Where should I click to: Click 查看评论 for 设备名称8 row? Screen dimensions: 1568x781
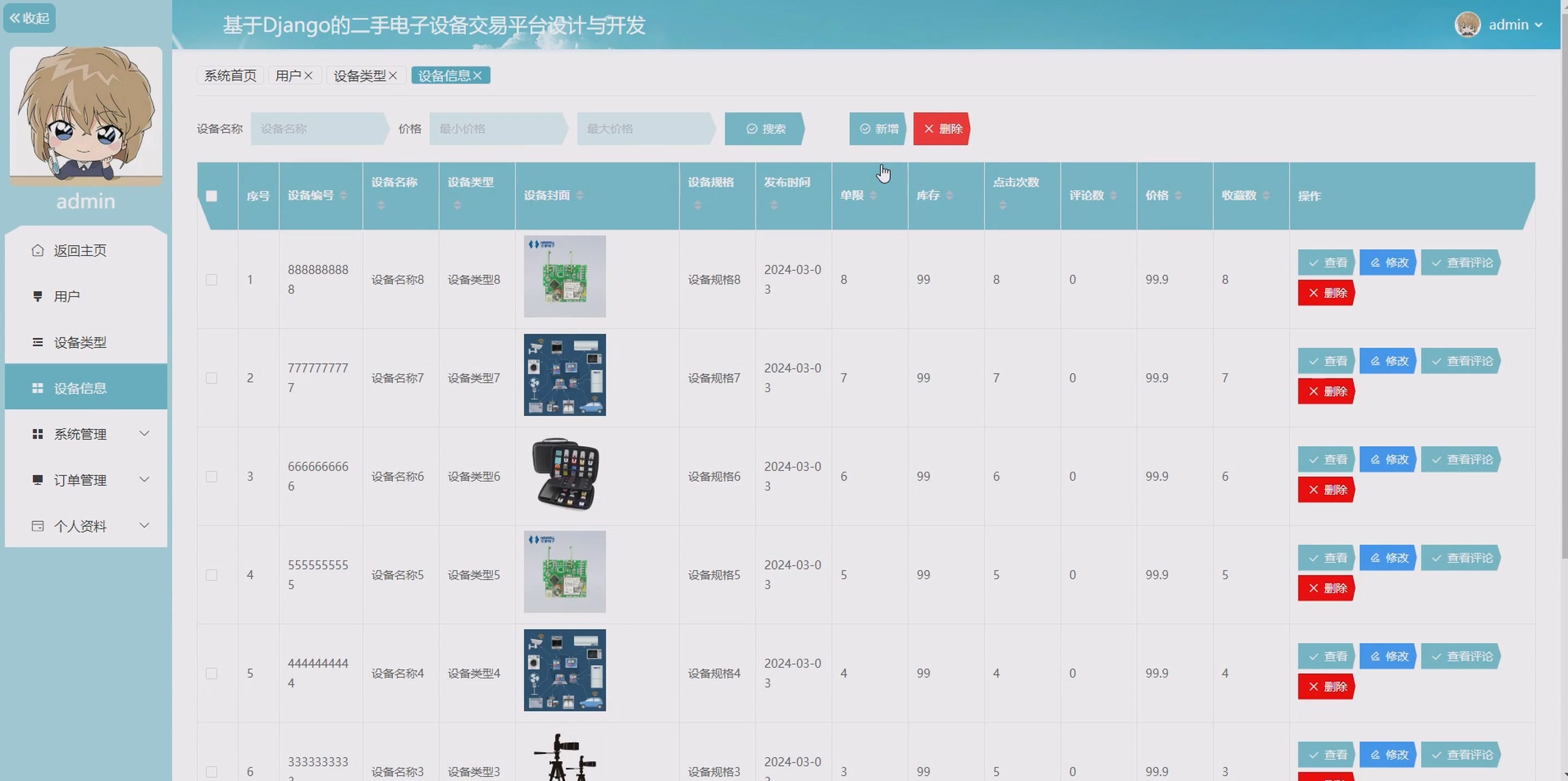[1461, 263]
